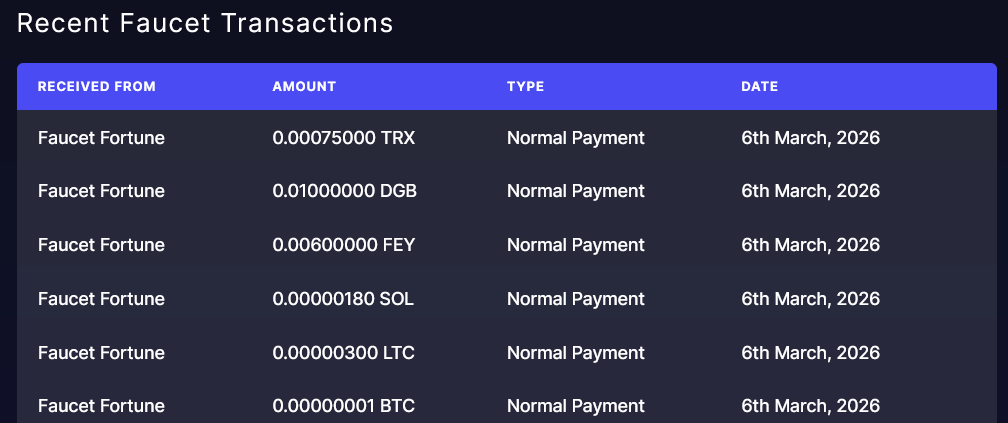This screenshot has width=1008, height=423.
Task: Click Faucet Fortune in the BTC row
Action: click(101, 406)
